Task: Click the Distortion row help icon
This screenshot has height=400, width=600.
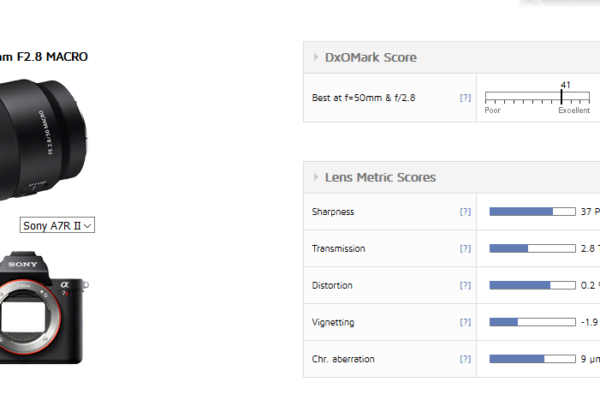Action: [464, 285]
